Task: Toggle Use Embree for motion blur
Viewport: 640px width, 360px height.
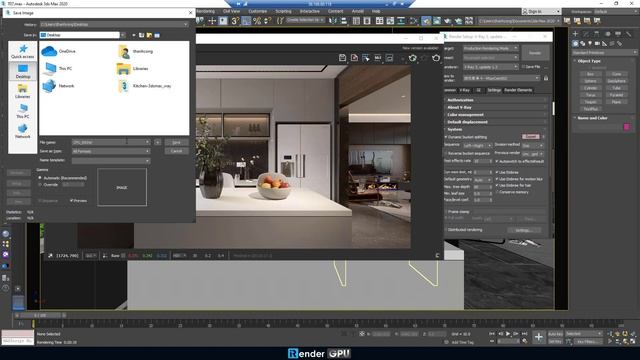Action: tap(519, 179)
